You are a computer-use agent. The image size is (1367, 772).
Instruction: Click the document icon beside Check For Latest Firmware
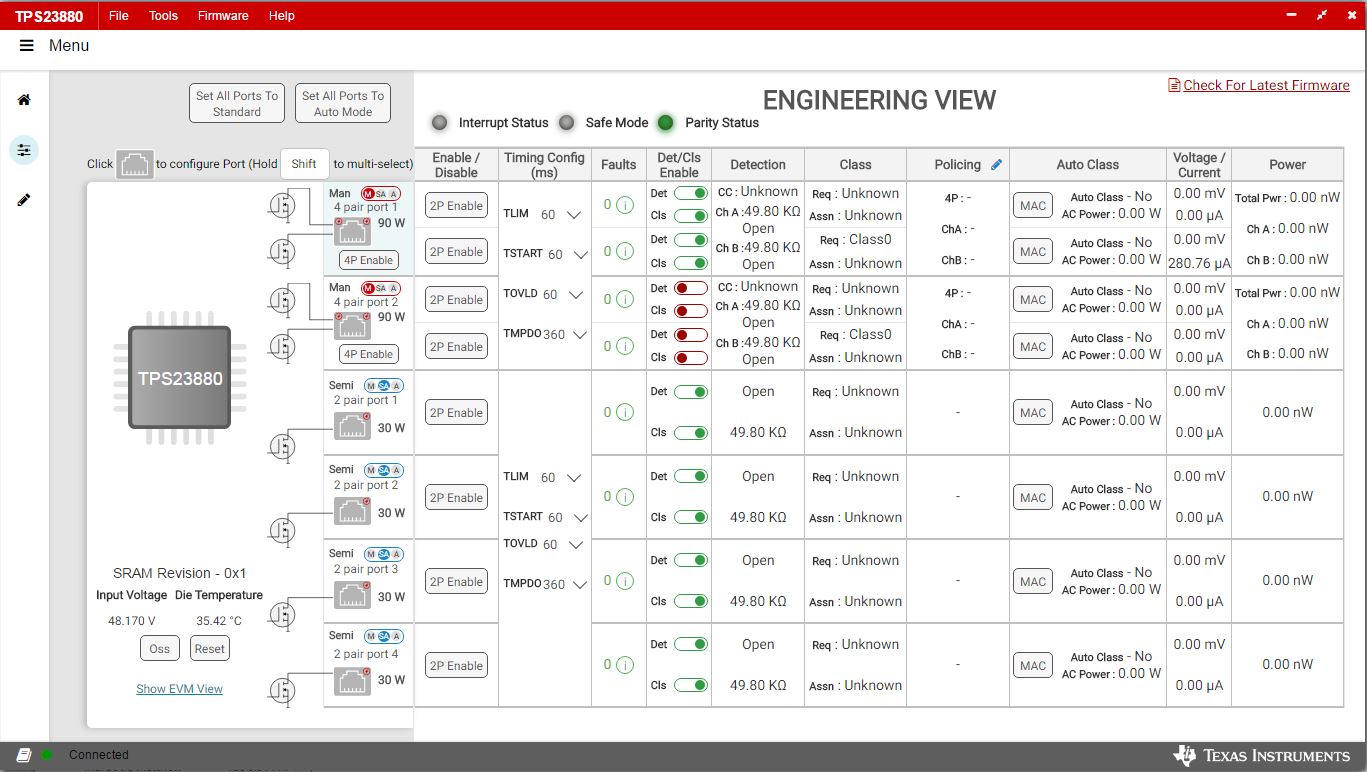pyautogui.click(x=1174, y=86)
